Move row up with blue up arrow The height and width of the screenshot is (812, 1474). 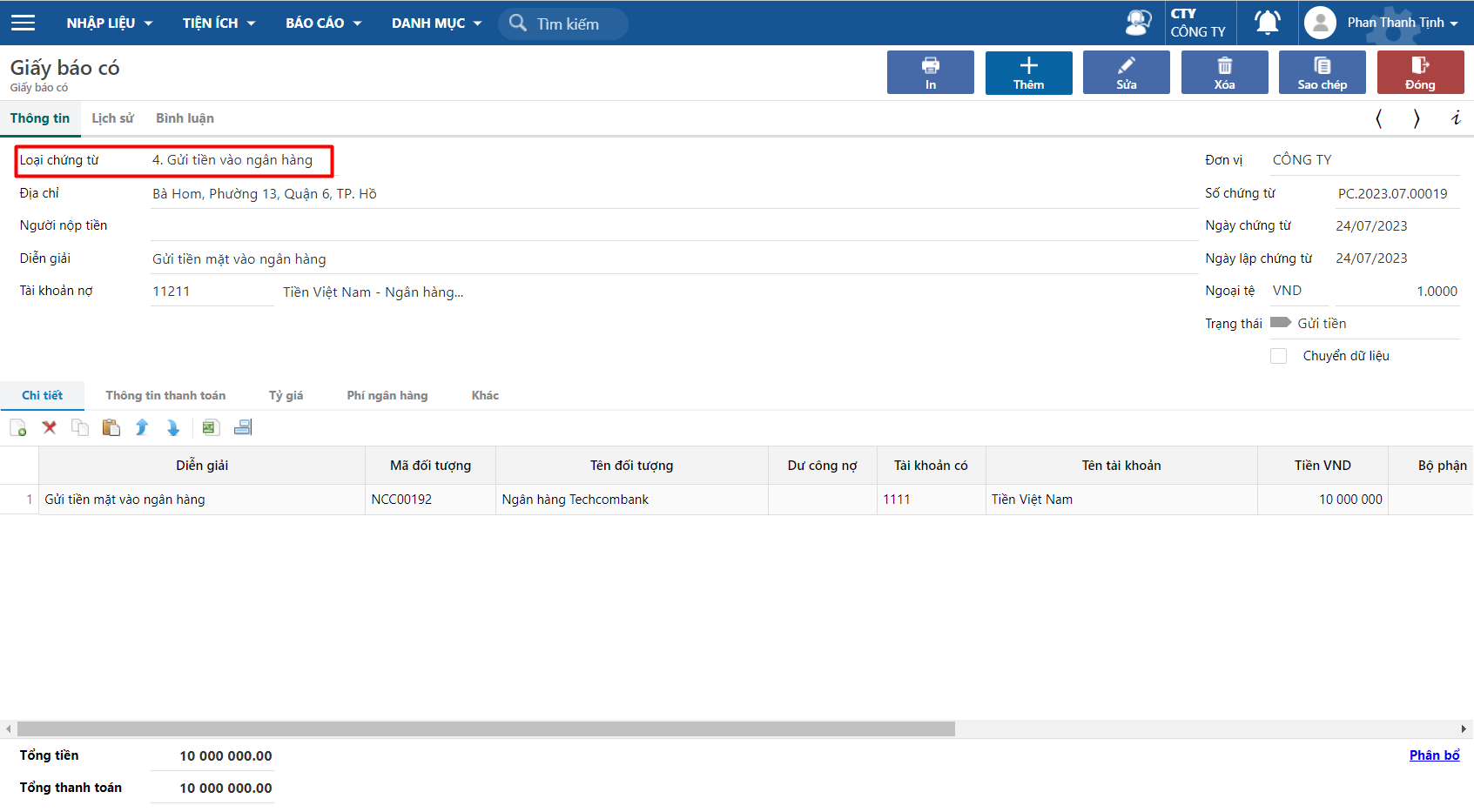[x=142, y=427]
